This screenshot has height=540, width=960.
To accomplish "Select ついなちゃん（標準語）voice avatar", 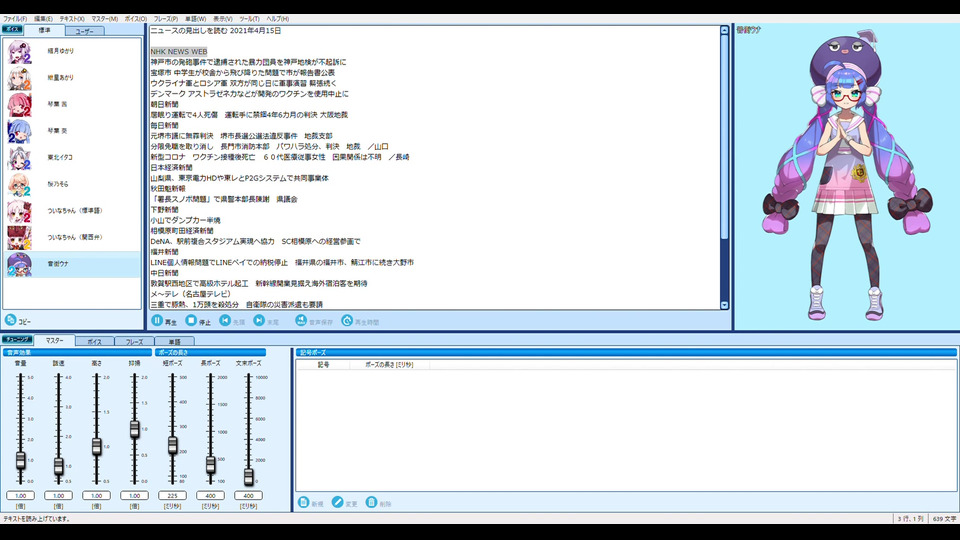I will coord(19,211).
